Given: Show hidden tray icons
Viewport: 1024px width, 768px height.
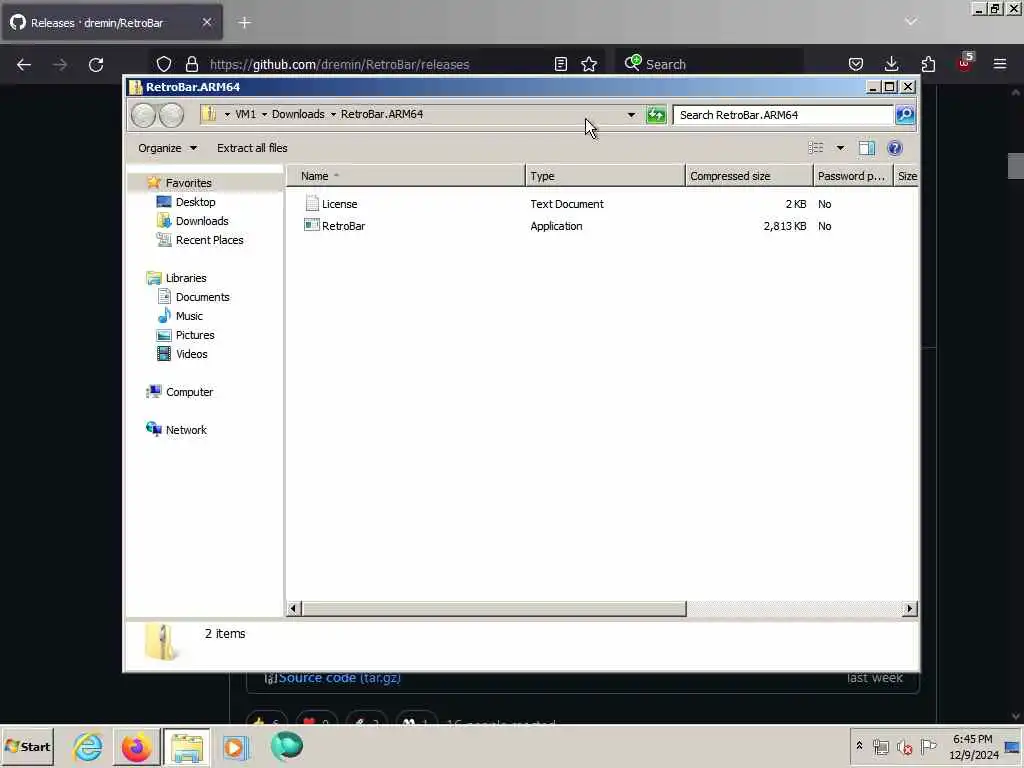Looking at the screenshot, I should pos(859,746).
